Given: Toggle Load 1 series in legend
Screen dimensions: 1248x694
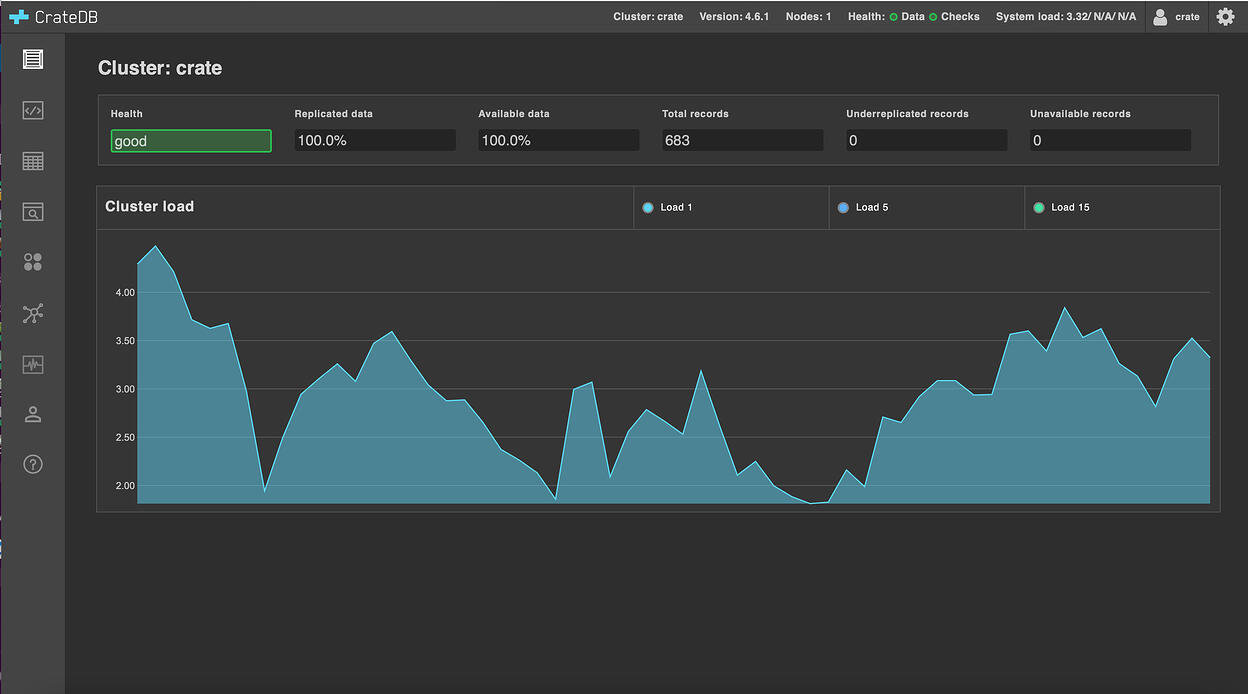Looking at the screenshot, I should (x=668, y=207).
